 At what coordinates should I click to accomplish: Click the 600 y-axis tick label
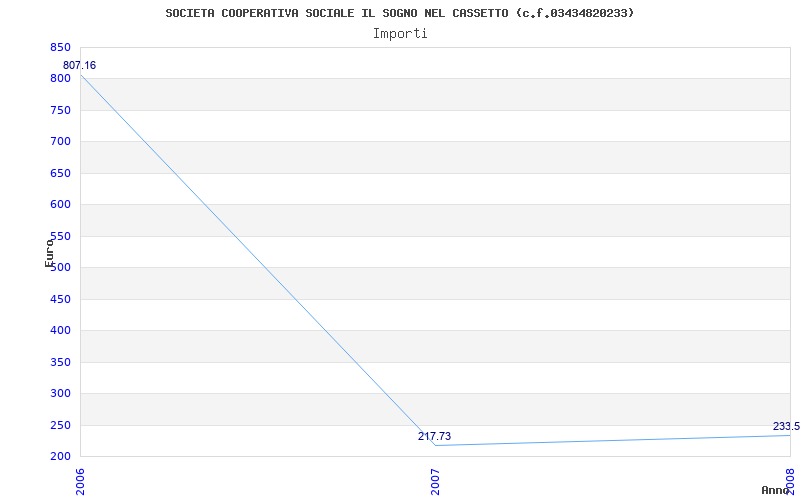(x=60, y=205)
